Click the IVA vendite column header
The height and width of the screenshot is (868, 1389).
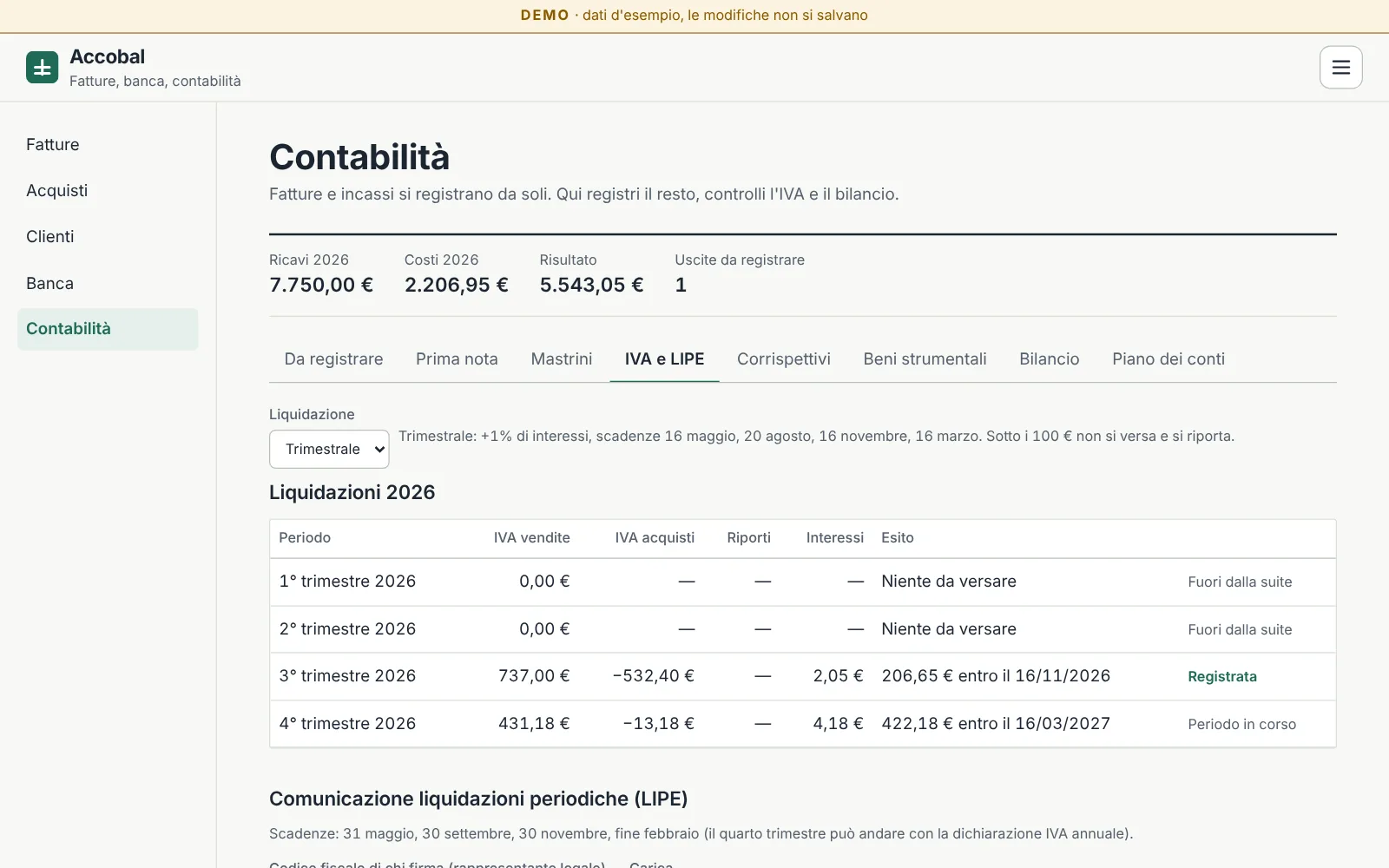[531, 538]
